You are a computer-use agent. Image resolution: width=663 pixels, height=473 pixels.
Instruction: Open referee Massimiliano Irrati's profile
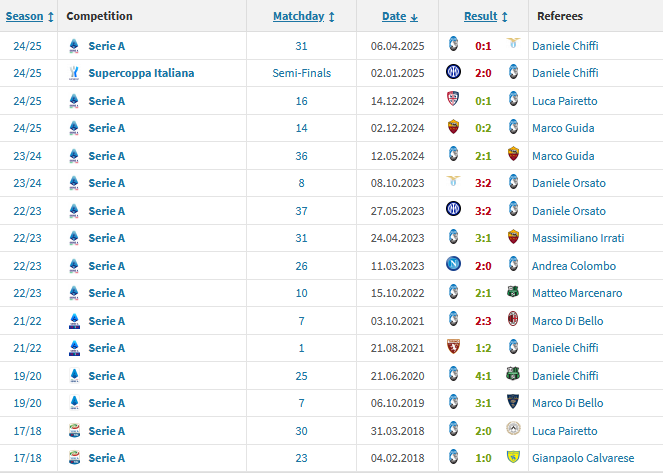(578, 238)
